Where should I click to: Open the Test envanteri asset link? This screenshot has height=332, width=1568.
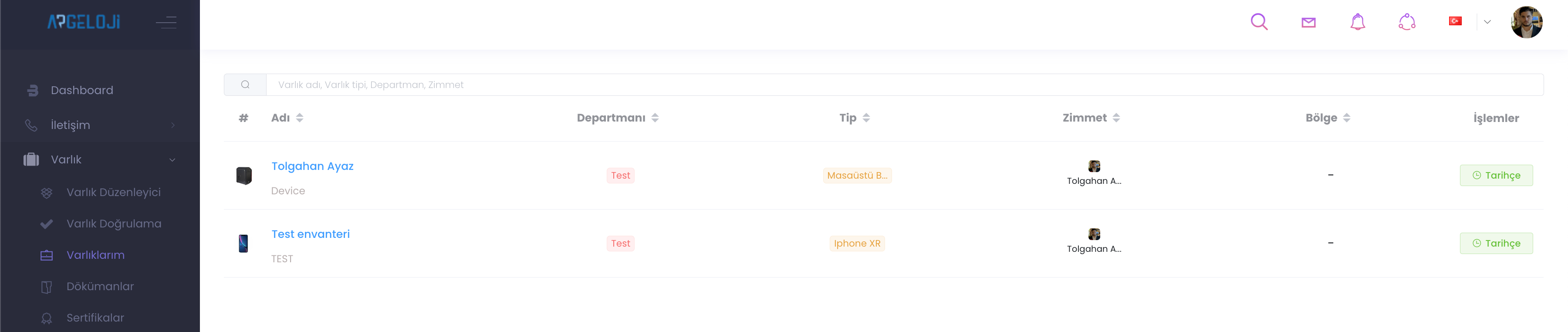(x=311, y=234)
